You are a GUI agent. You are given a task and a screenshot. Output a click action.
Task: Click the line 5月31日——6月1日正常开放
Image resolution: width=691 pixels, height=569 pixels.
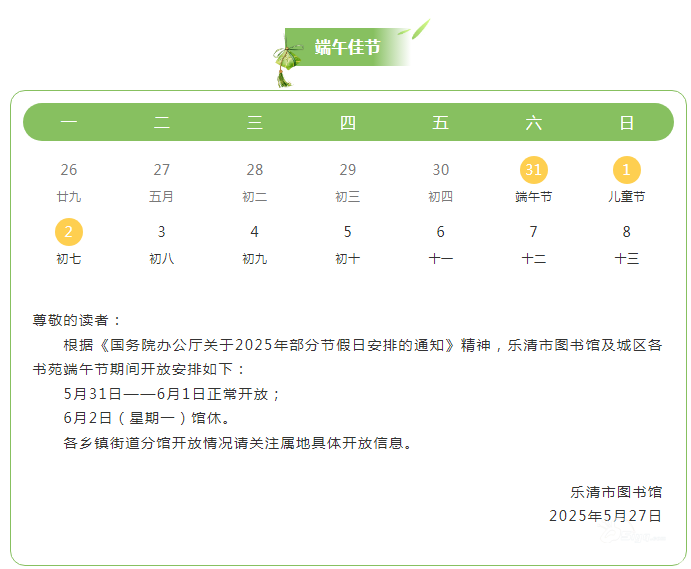[171, 394]
